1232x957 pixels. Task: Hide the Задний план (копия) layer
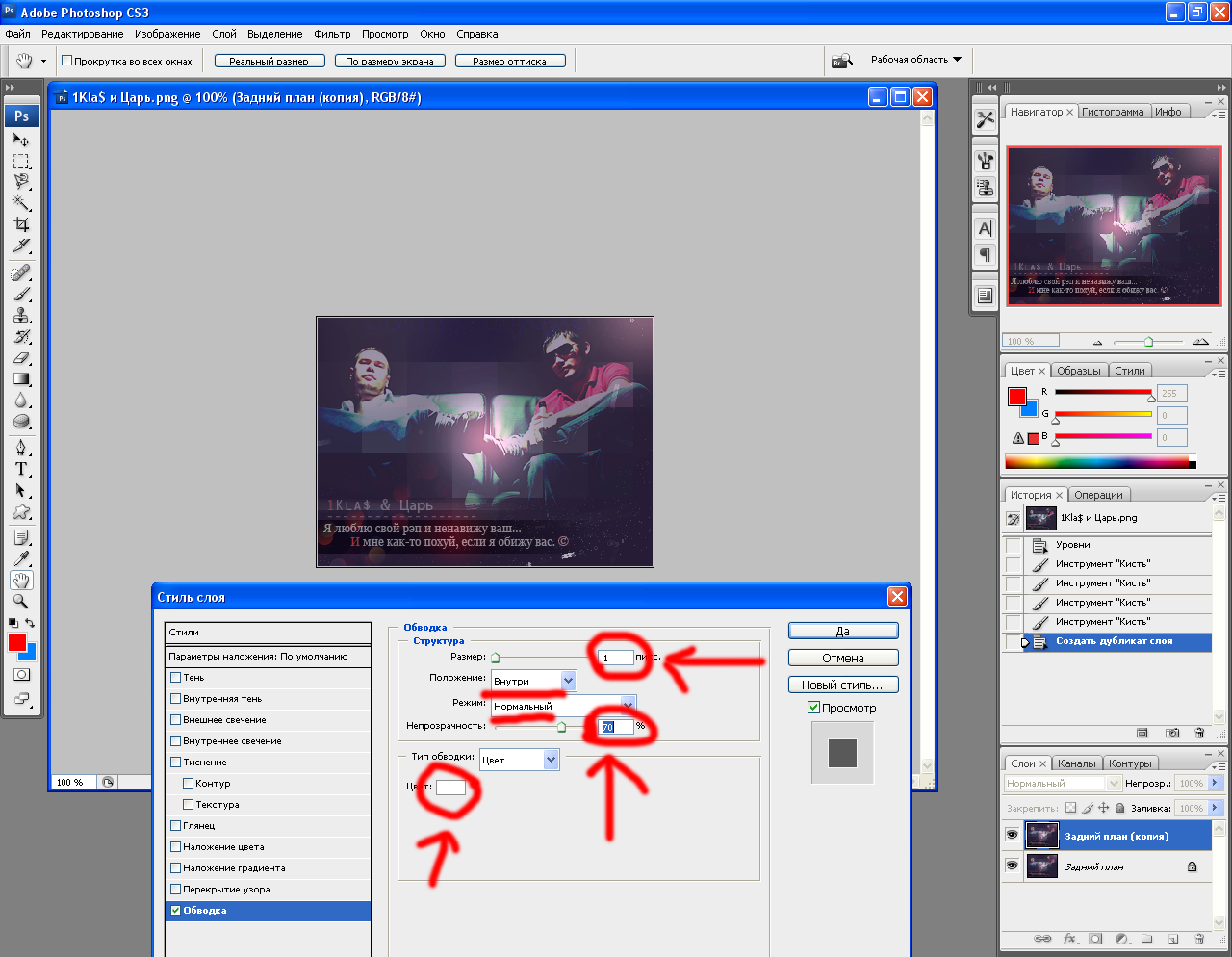pyautogui.click(x=1012, y=836)
